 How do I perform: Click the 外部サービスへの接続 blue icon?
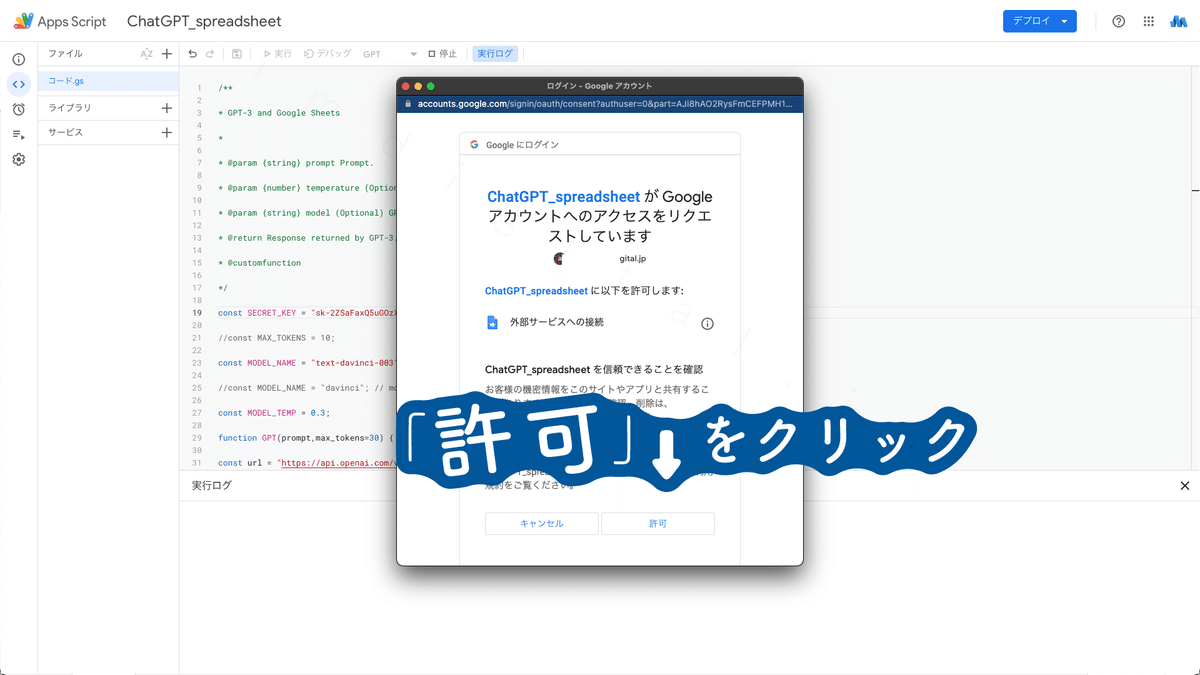pyautogui.click(x=492, y=323)
